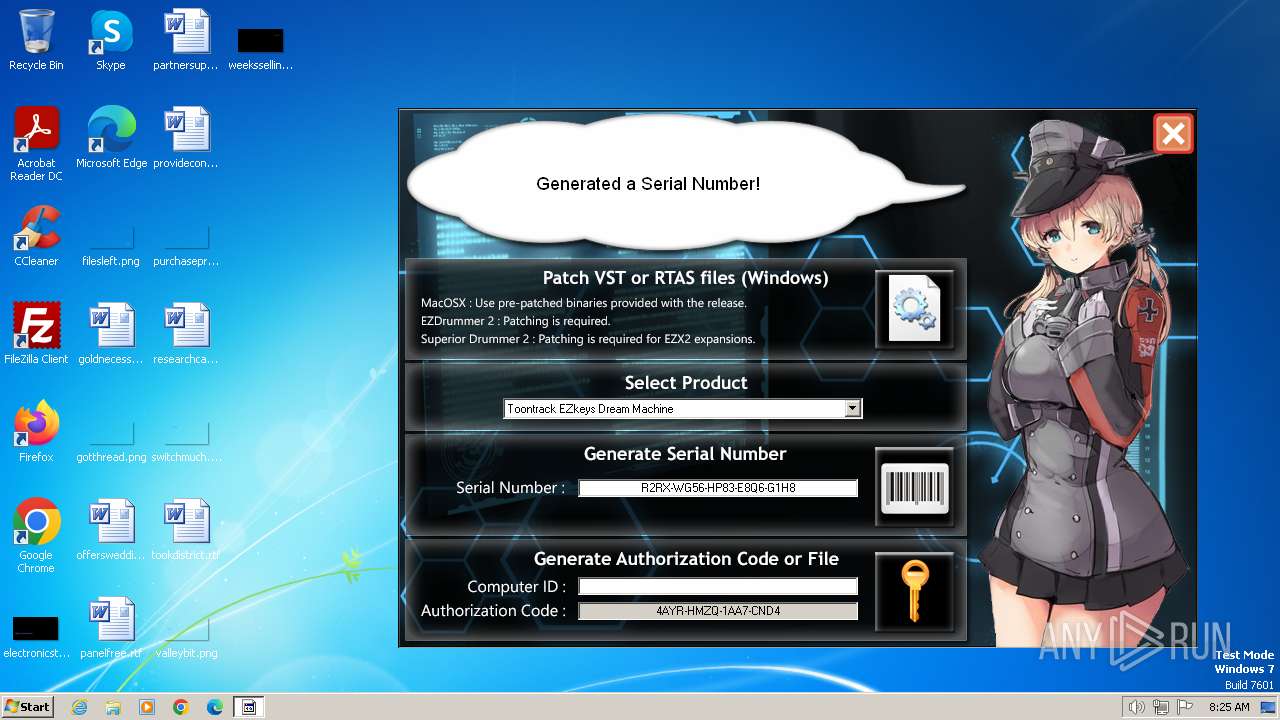Select the tookdistrict.rtf document icon
Viewport: 1280px width, 720px height.
tap(186, 530)
